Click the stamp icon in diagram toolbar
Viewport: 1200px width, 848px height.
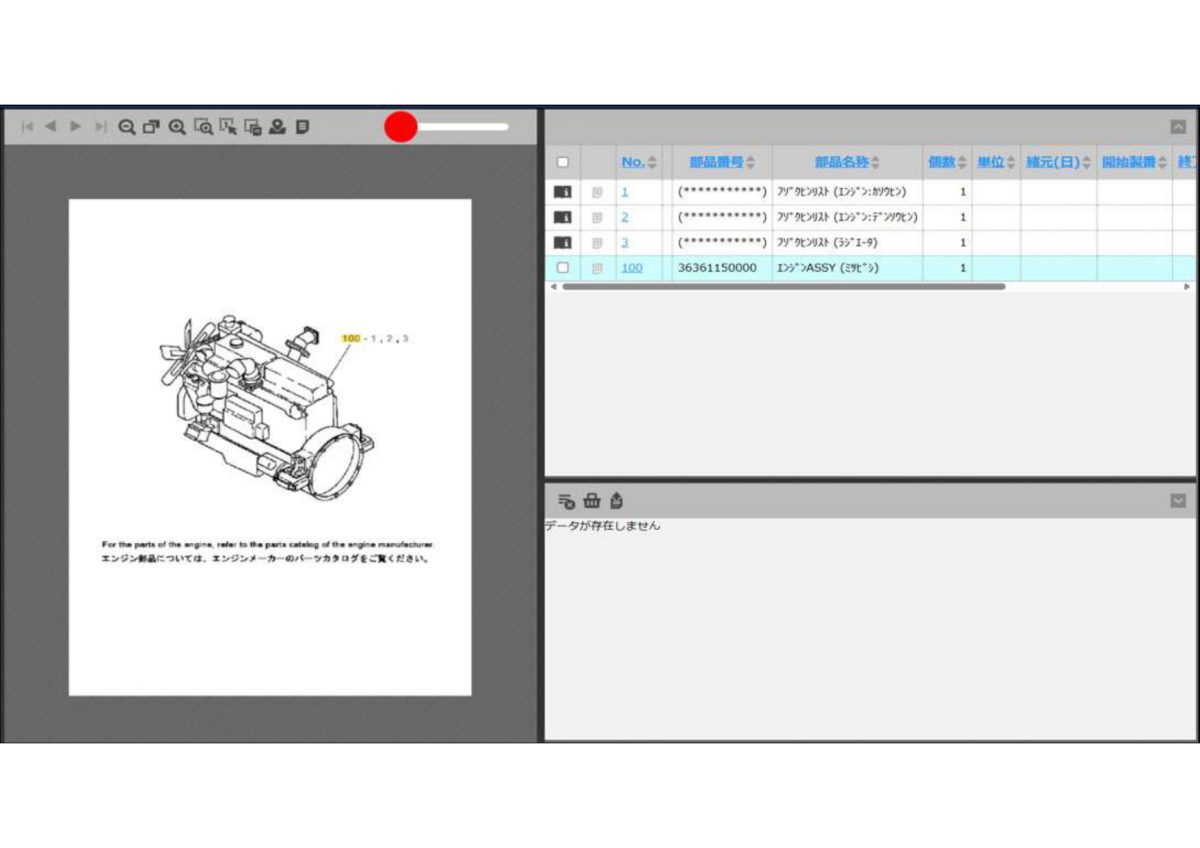(x=278, y=127)
